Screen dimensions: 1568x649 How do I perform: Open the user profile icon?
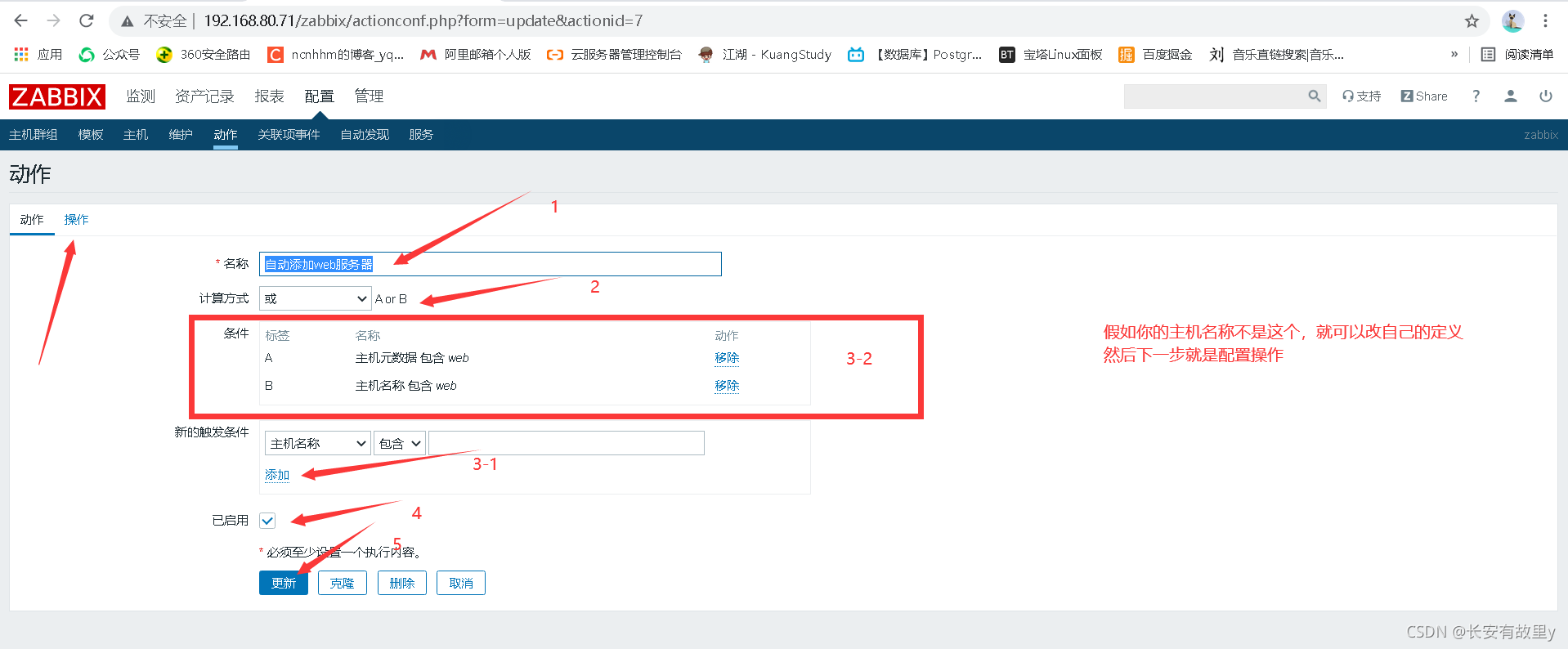click(1511, 96)
